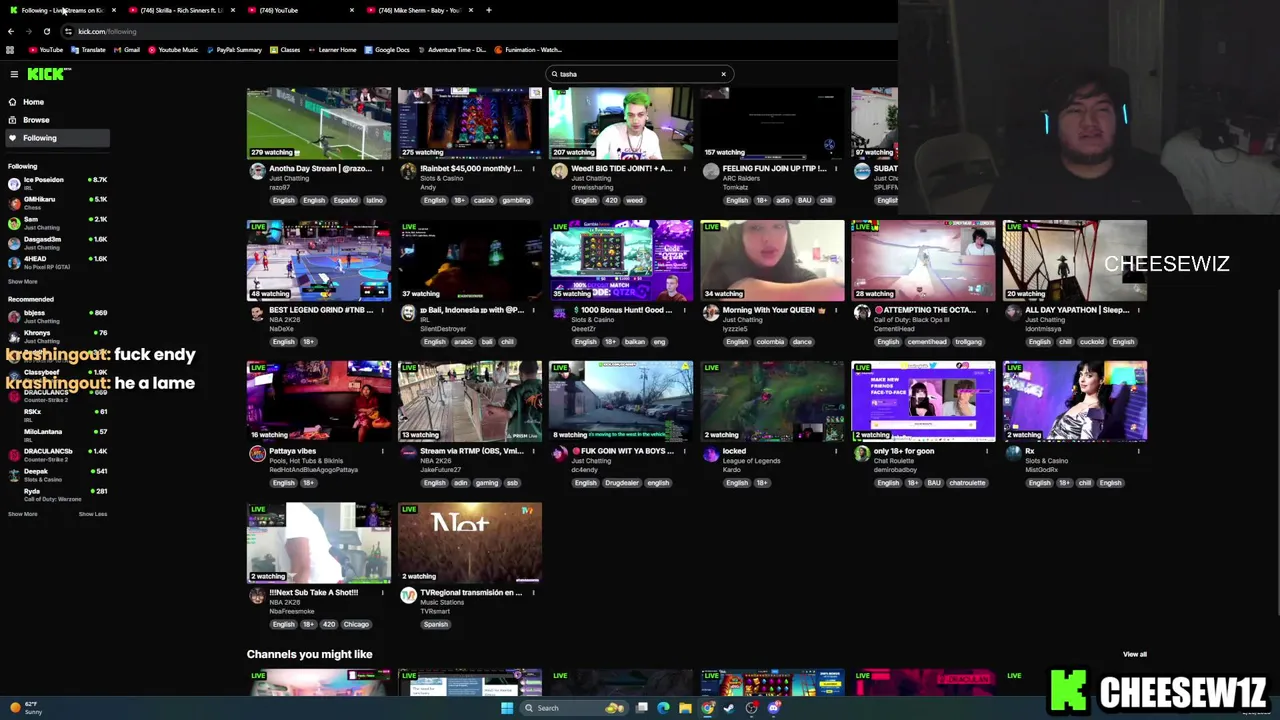
Task: Open a new browser tab with plus
Action: pos(488,10)
